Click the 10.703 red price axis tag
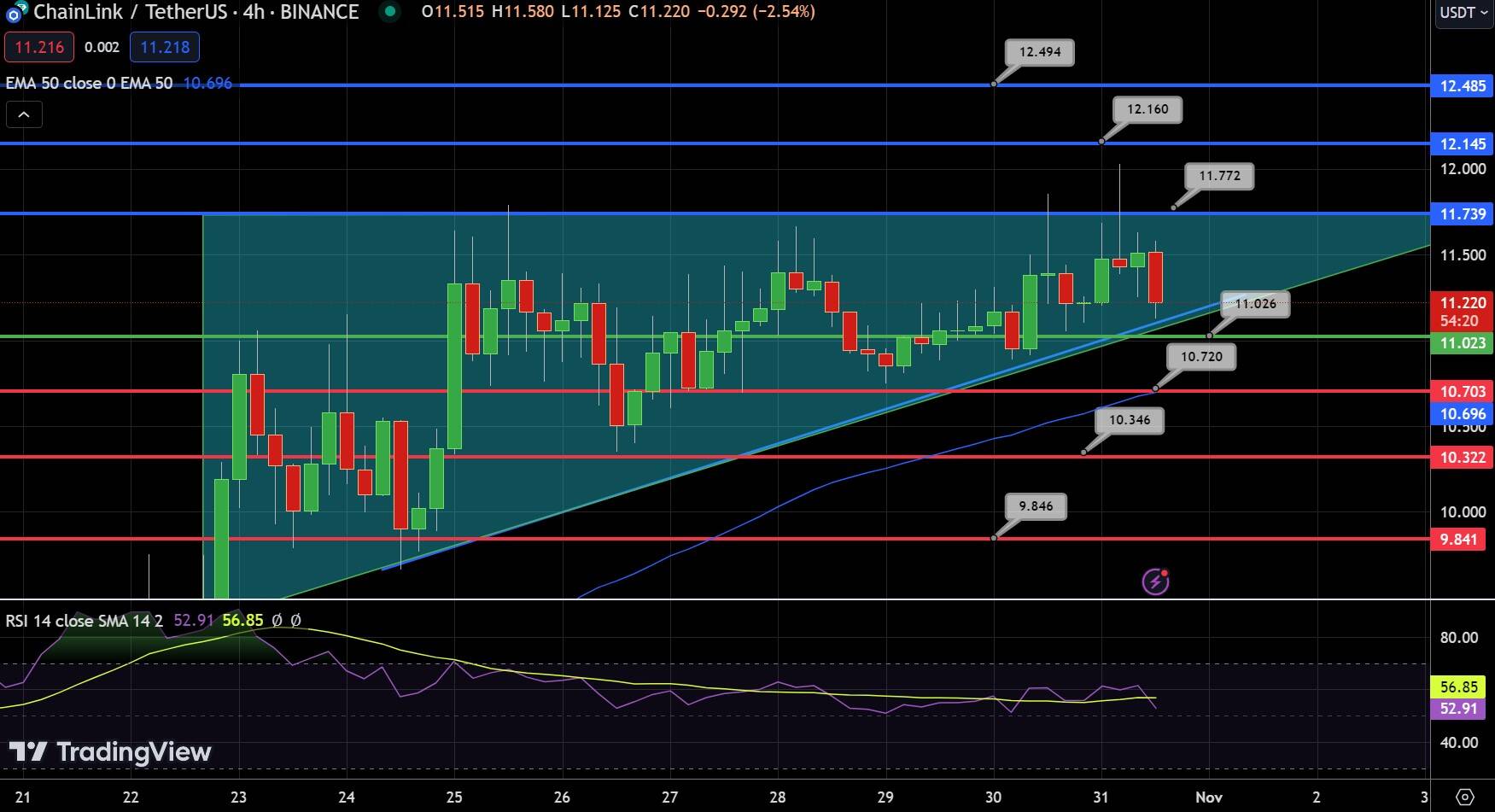 tap(1463, 392)
